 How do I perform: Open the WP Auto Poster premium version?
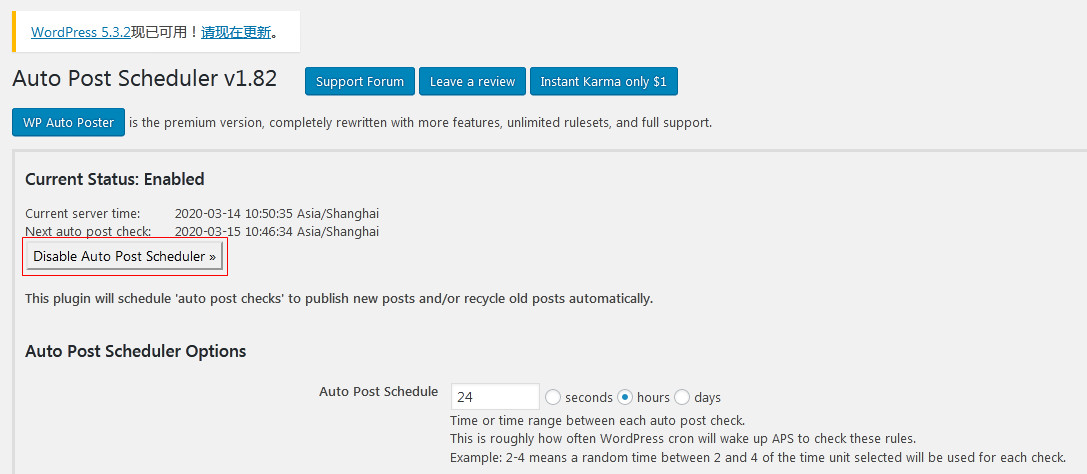(x=68, y=123)
